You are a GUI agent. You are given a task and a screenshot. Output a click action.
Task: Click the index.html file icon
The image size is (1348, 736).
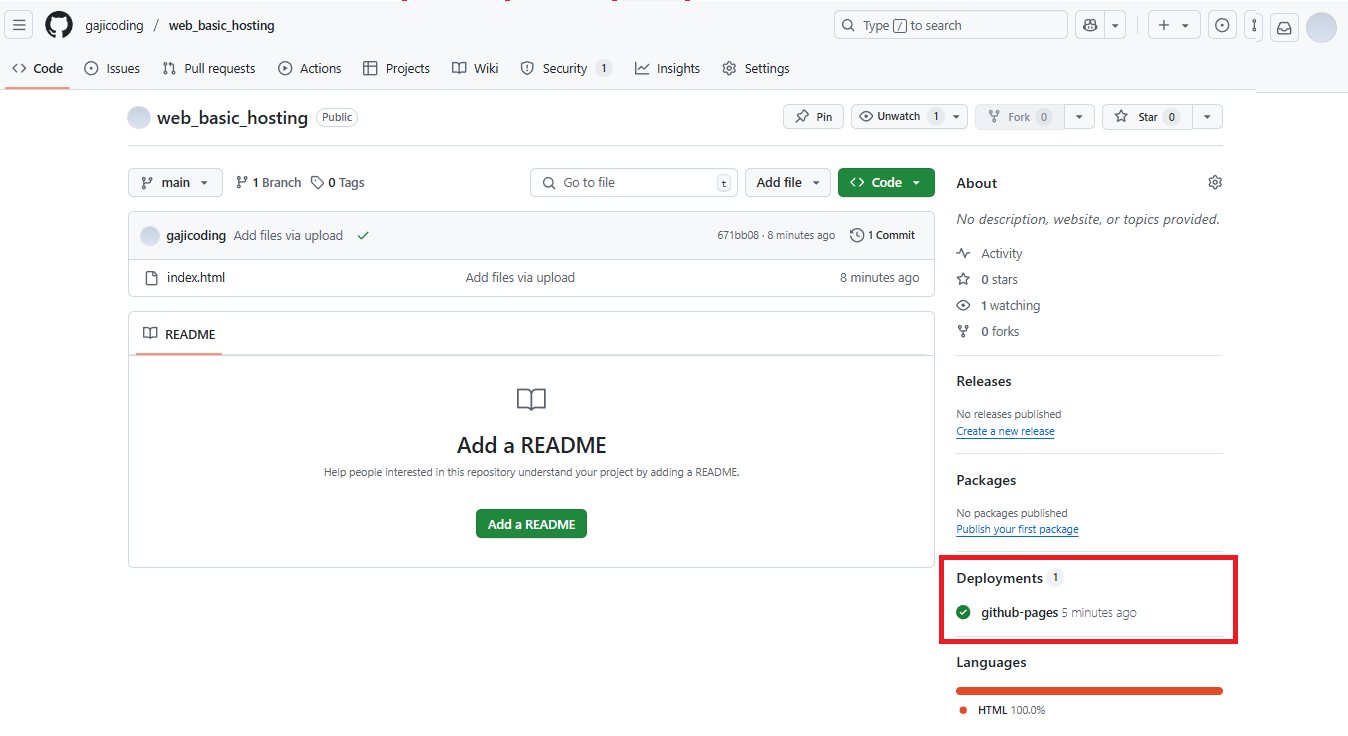(152, 278)
